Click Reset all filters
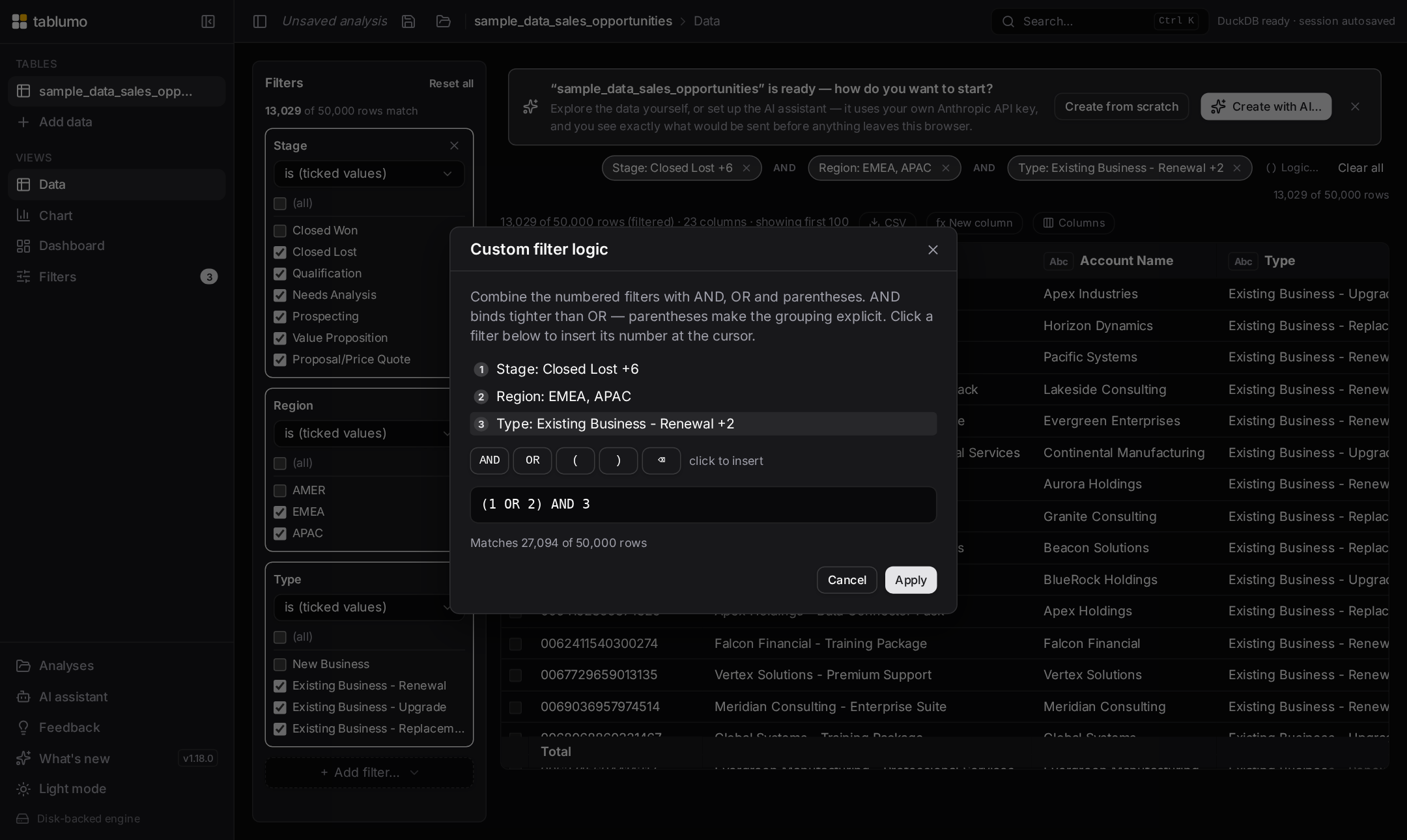Screen dimensions: 1407x840 pyautogui.click(x=451, y=83)
